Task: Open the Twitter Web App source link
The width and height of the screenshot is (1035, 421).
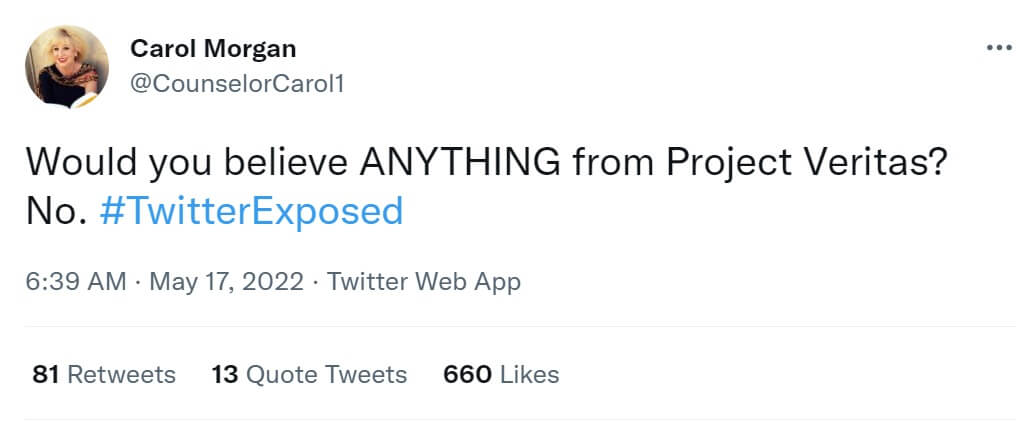Action: click(x=423, y=282)
